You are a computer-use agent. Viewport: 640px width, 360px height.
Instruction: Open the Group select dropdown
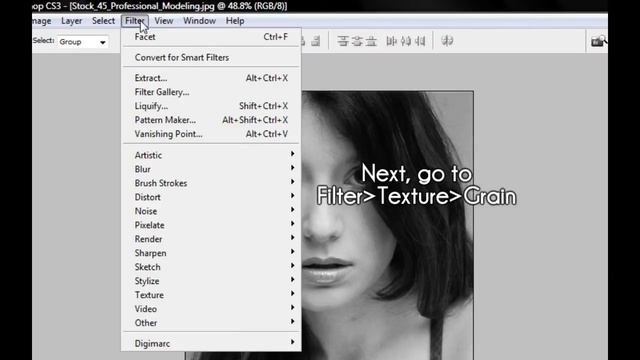pyautogui.click(x=83, y=42)
